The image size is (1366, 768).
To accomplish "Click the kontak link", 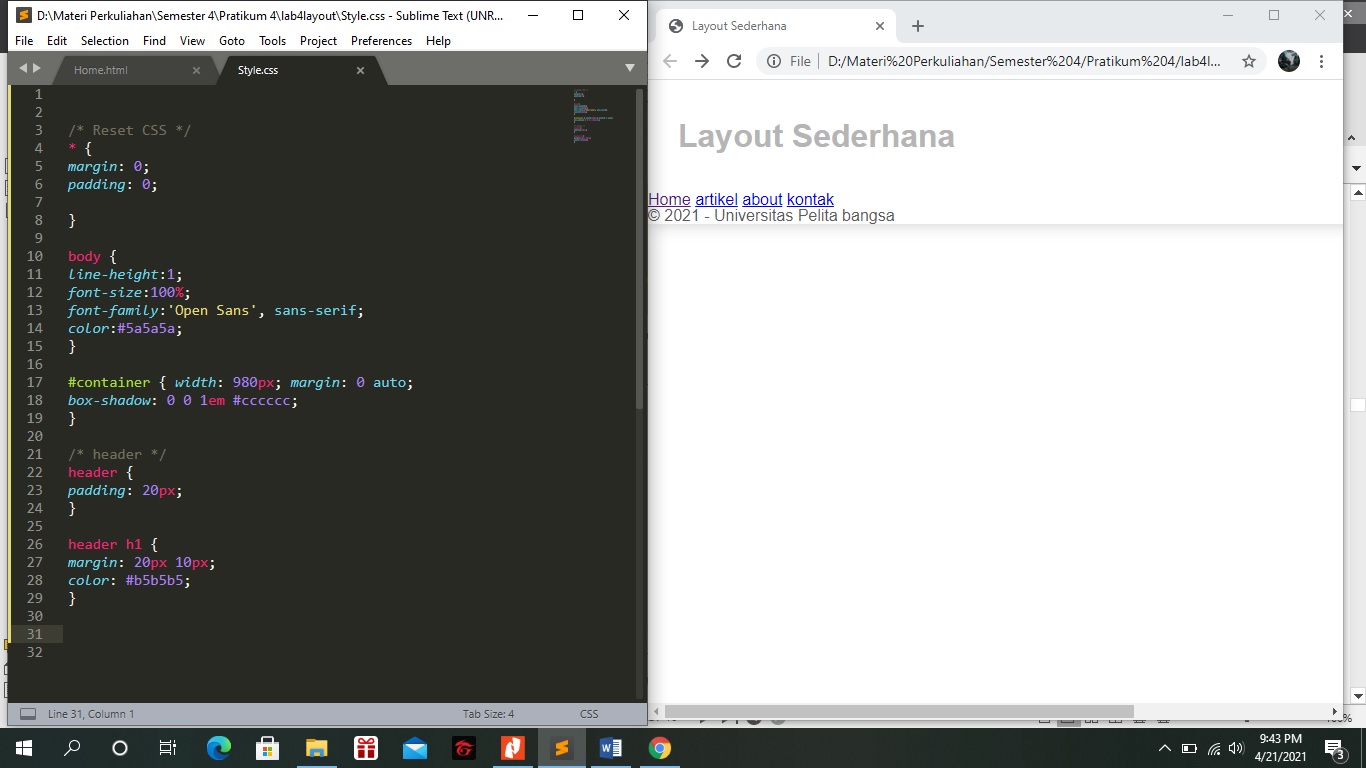I will click(x=810, y=199).
